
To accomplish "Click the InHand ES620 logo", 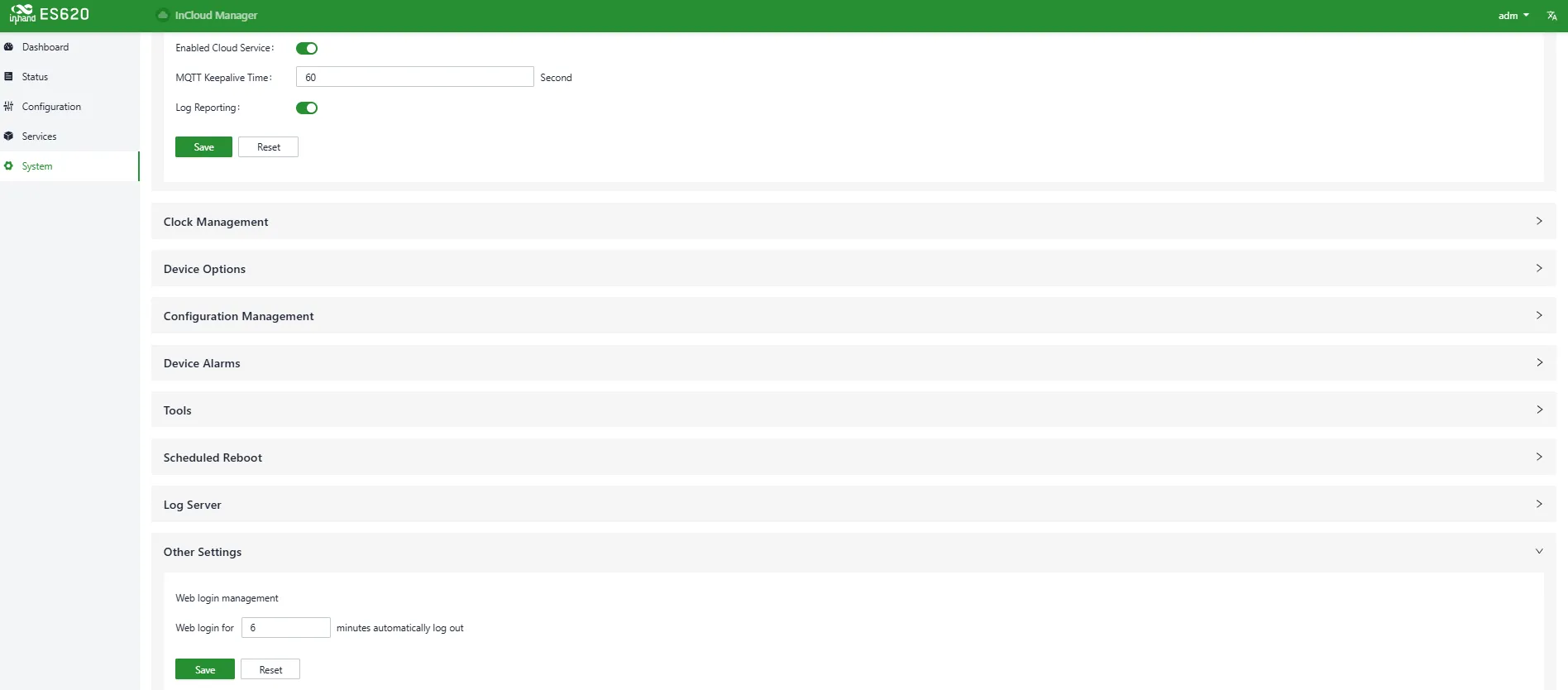I will click(x=49, y=15).
